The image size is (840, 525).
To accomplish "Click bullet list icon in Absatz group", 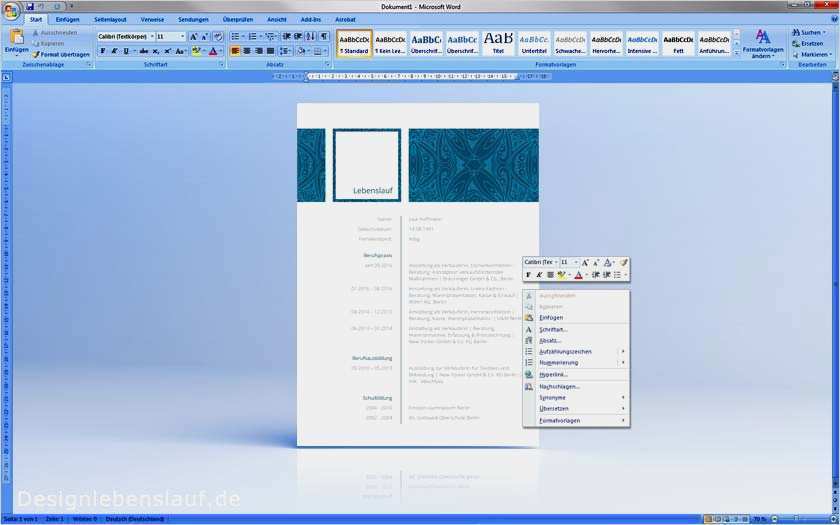I will coord(235,36).
